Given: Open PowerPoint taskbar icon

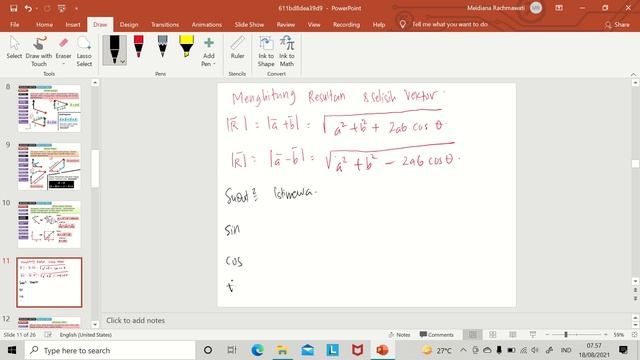Looking at the screenshot, I should (382, 350).
